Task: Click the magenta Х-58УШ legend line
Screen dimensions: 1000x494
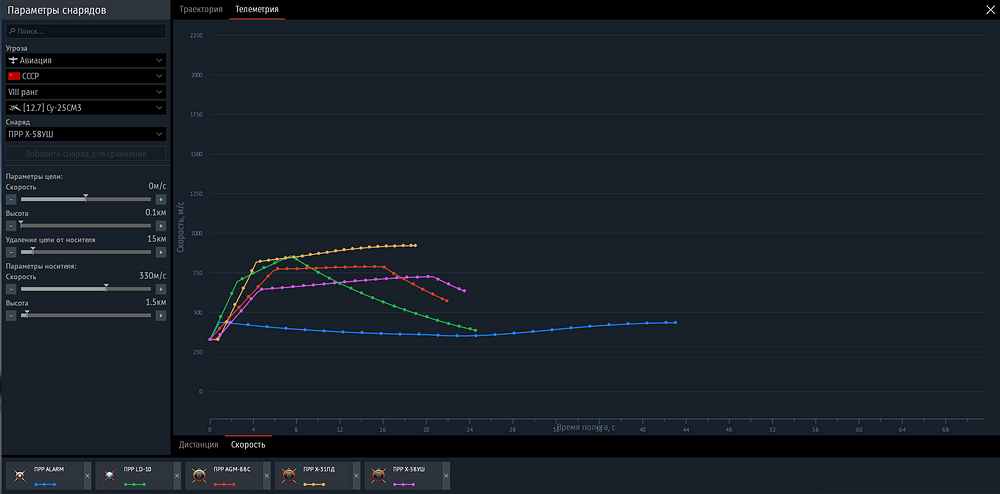Action: (x=404, y=484)
